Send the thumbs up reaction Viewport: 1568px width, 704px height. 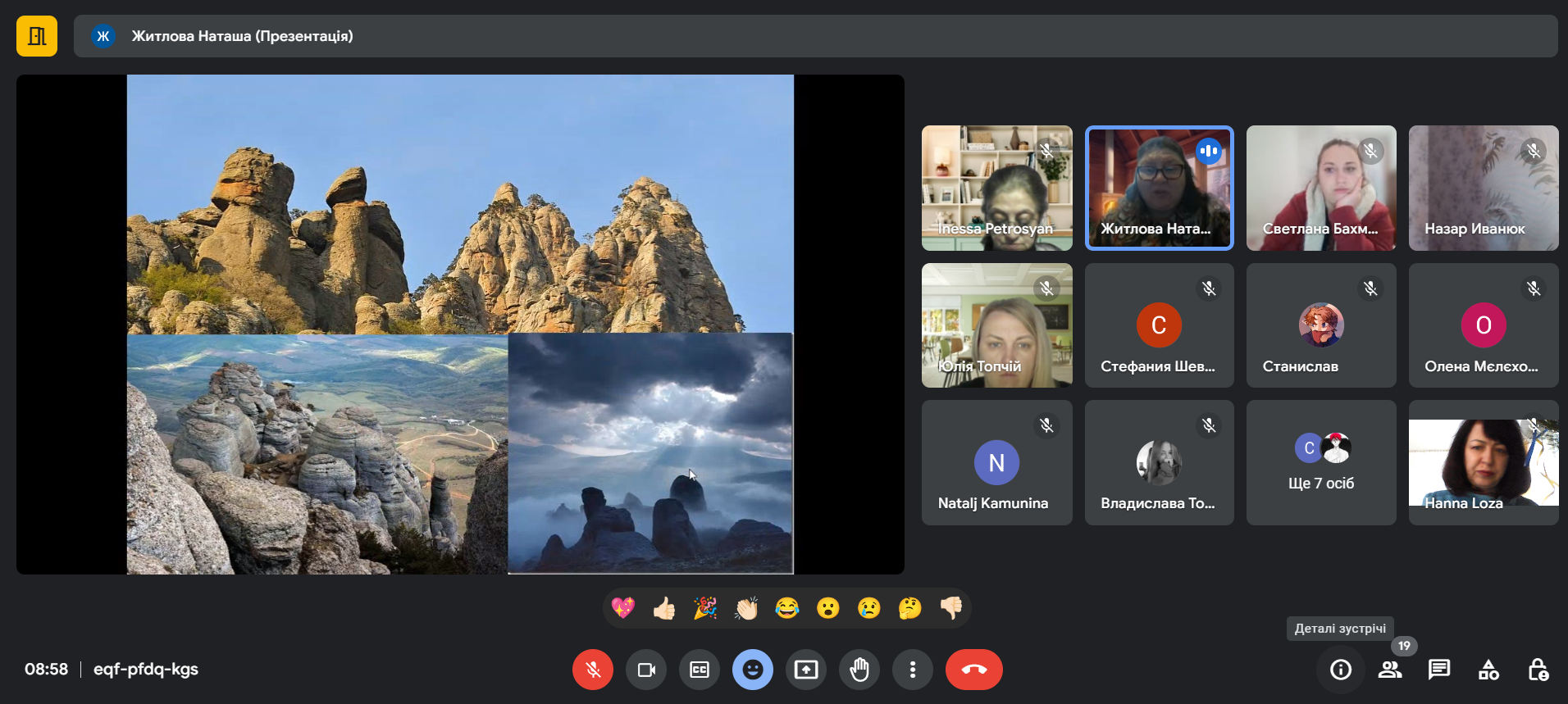pyautogui.click(x=664, y=608)
